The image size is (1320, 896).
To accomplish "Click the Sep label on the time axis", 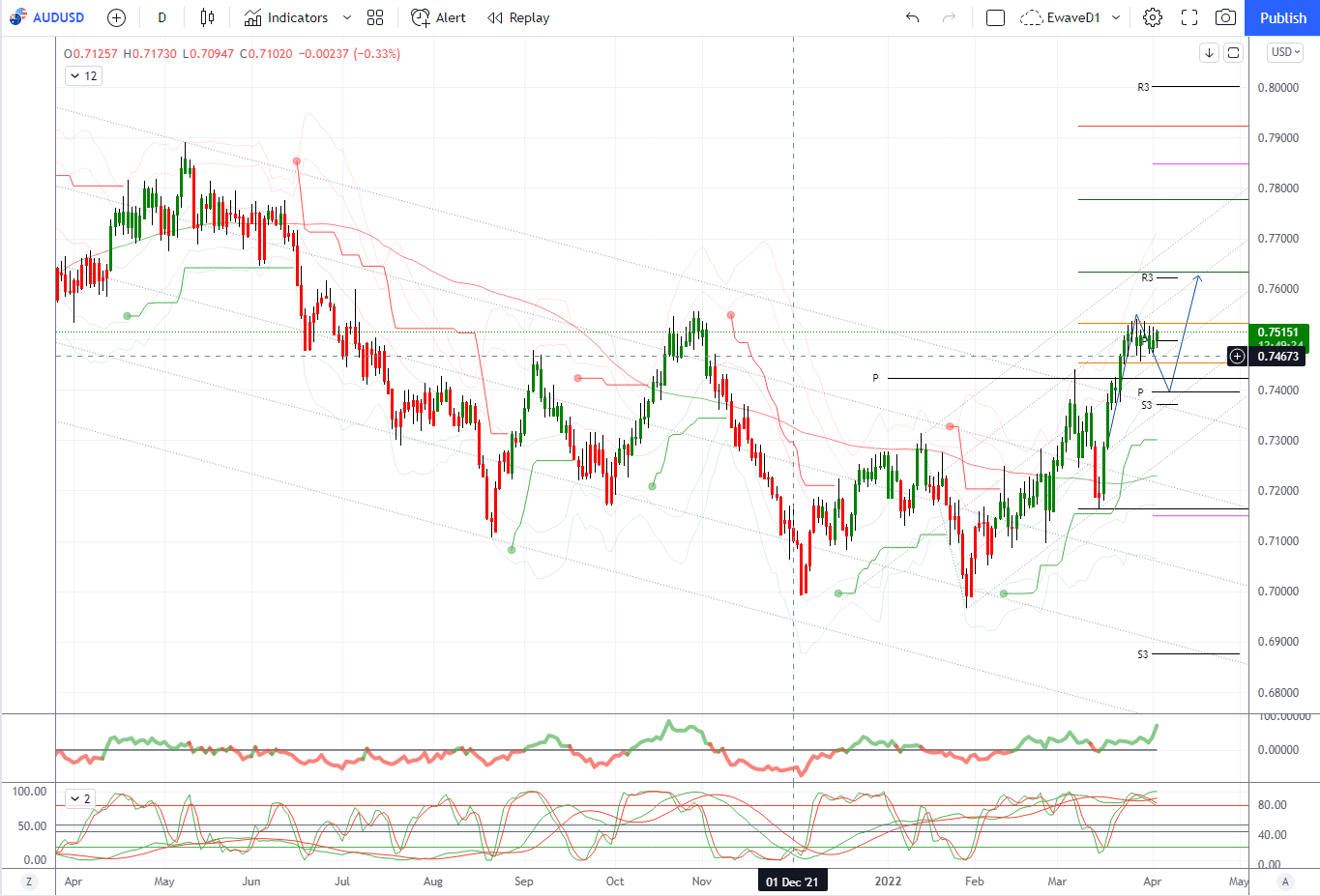I will pyautogui.click(x=524, y=882).
